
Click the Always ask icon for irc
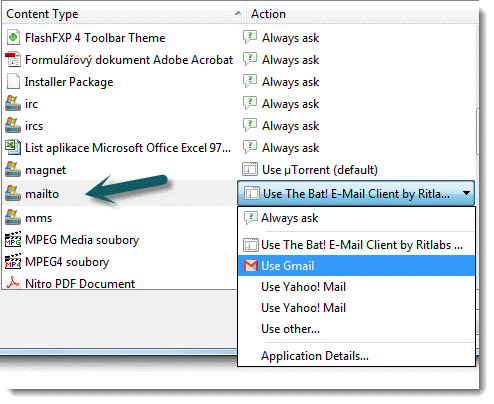pyautogui.click(x=250, y=103)
